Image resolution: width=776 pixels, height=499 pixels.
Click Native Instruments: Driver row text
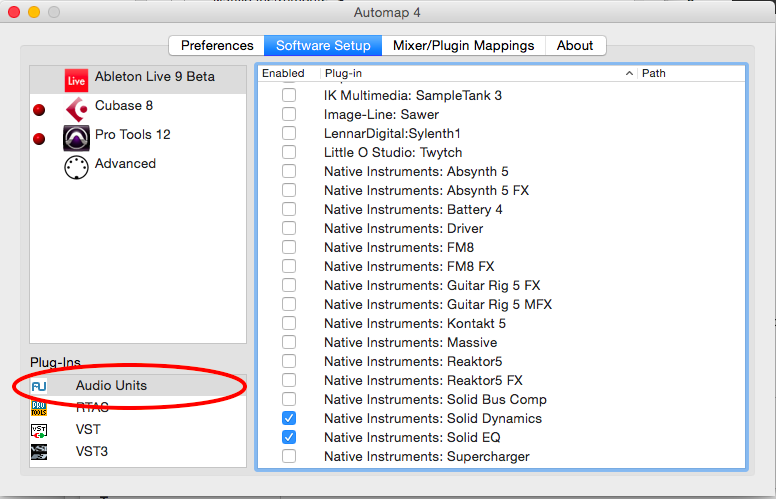(x=404, y=229)
